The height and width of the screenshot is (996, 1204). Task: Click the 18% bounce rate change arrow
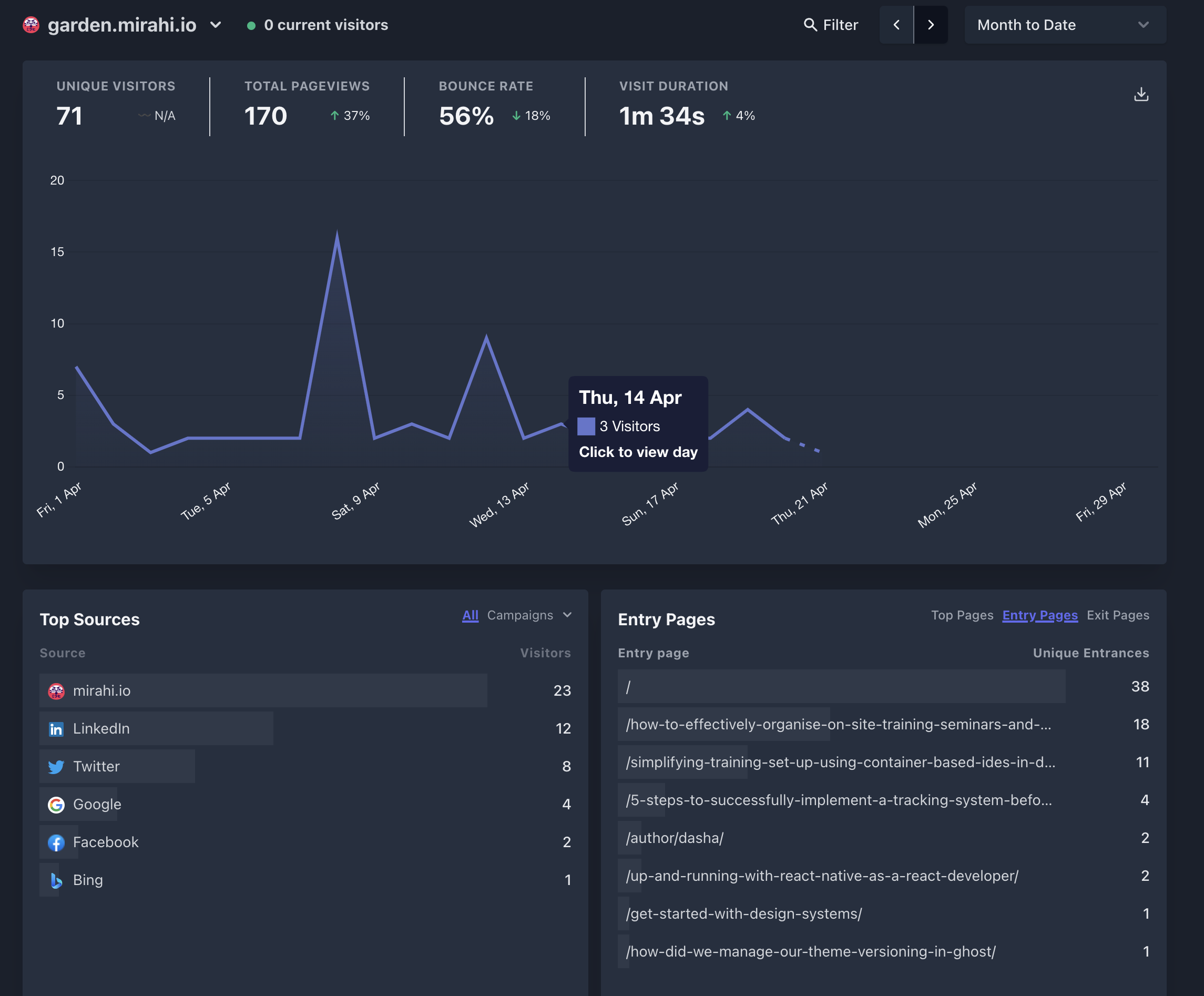coord(517,116)
